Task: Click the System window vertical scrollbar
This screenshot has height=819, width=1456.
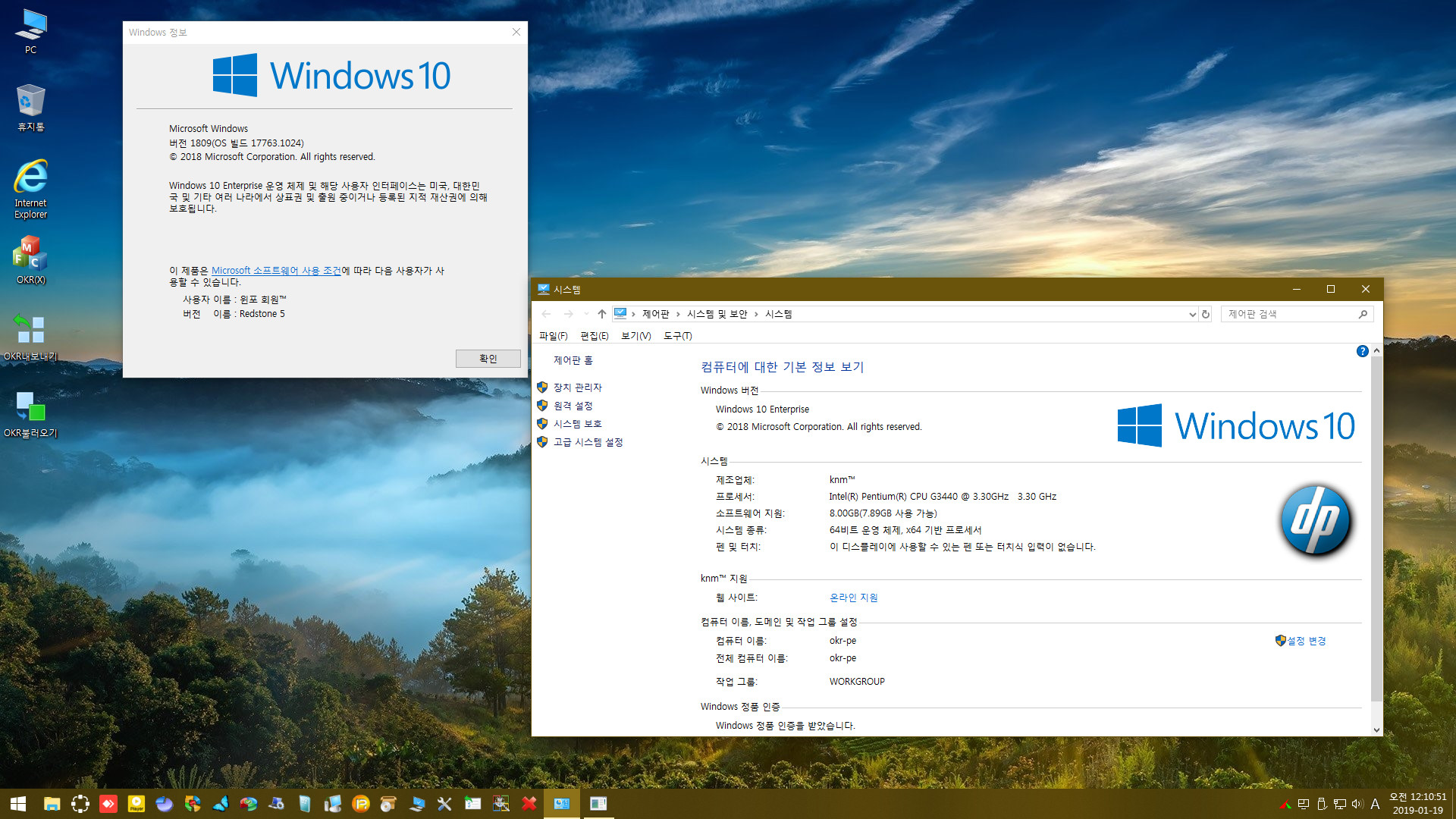Action: click(1376, 529)
